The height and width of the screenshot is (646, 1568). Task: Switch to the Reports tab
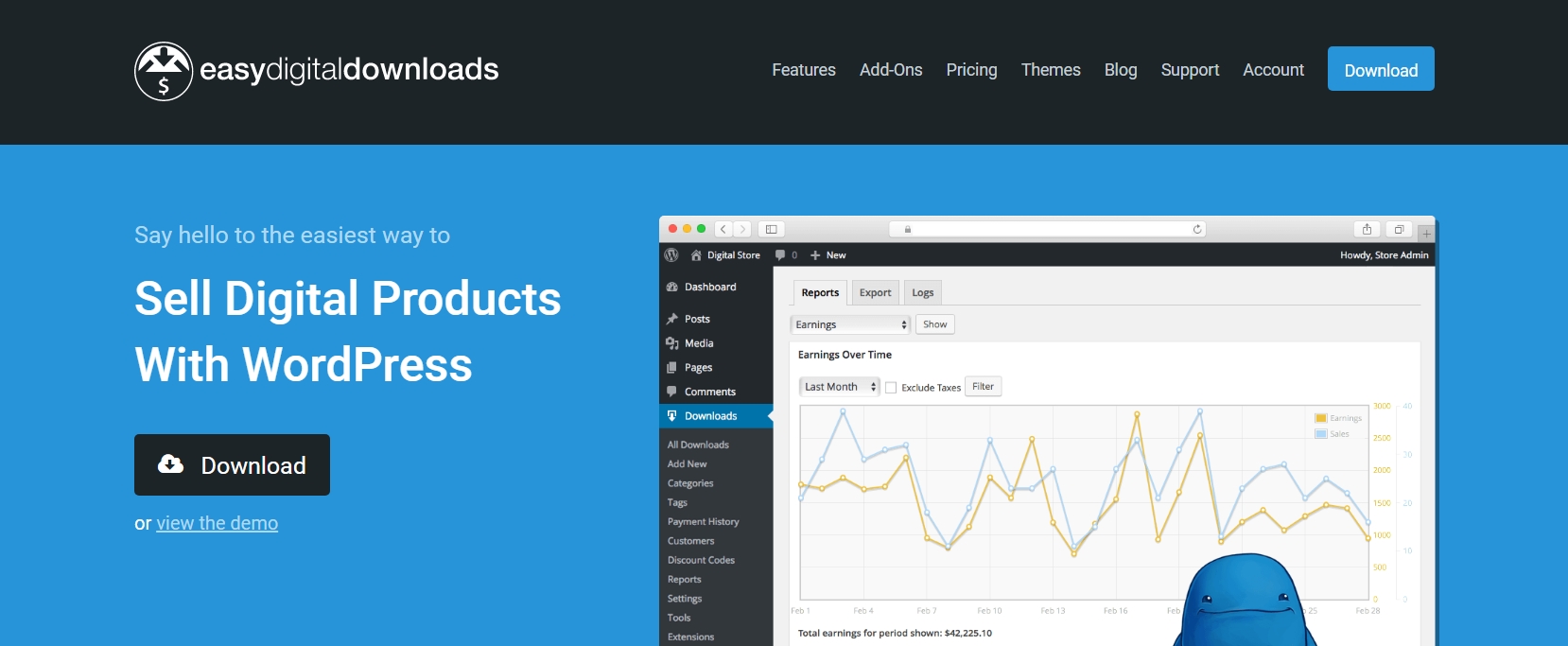tap(820, 293)
